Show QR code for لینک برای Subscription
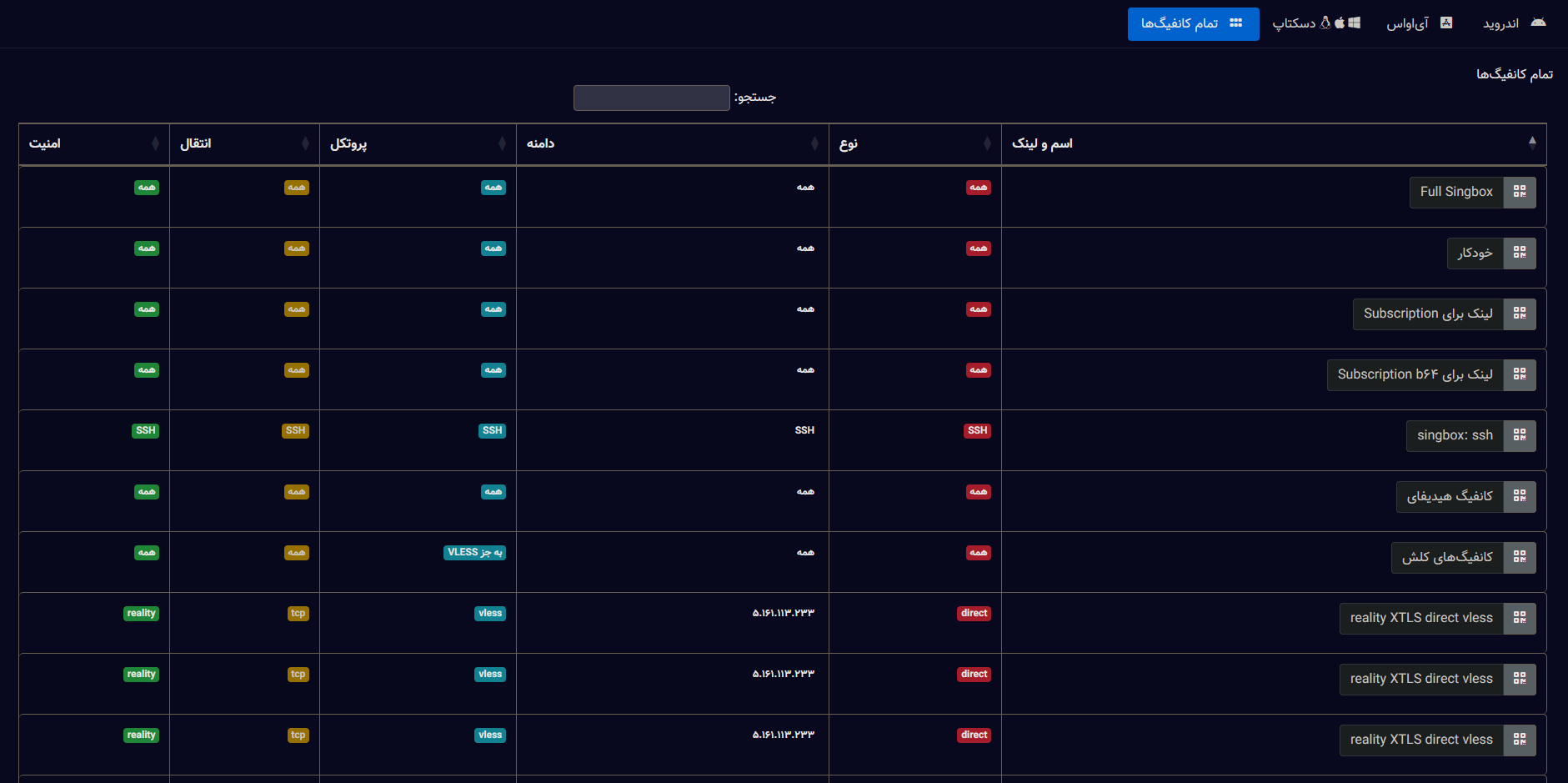Screen dimensions: 1568x783 [x=1520, y=314]
